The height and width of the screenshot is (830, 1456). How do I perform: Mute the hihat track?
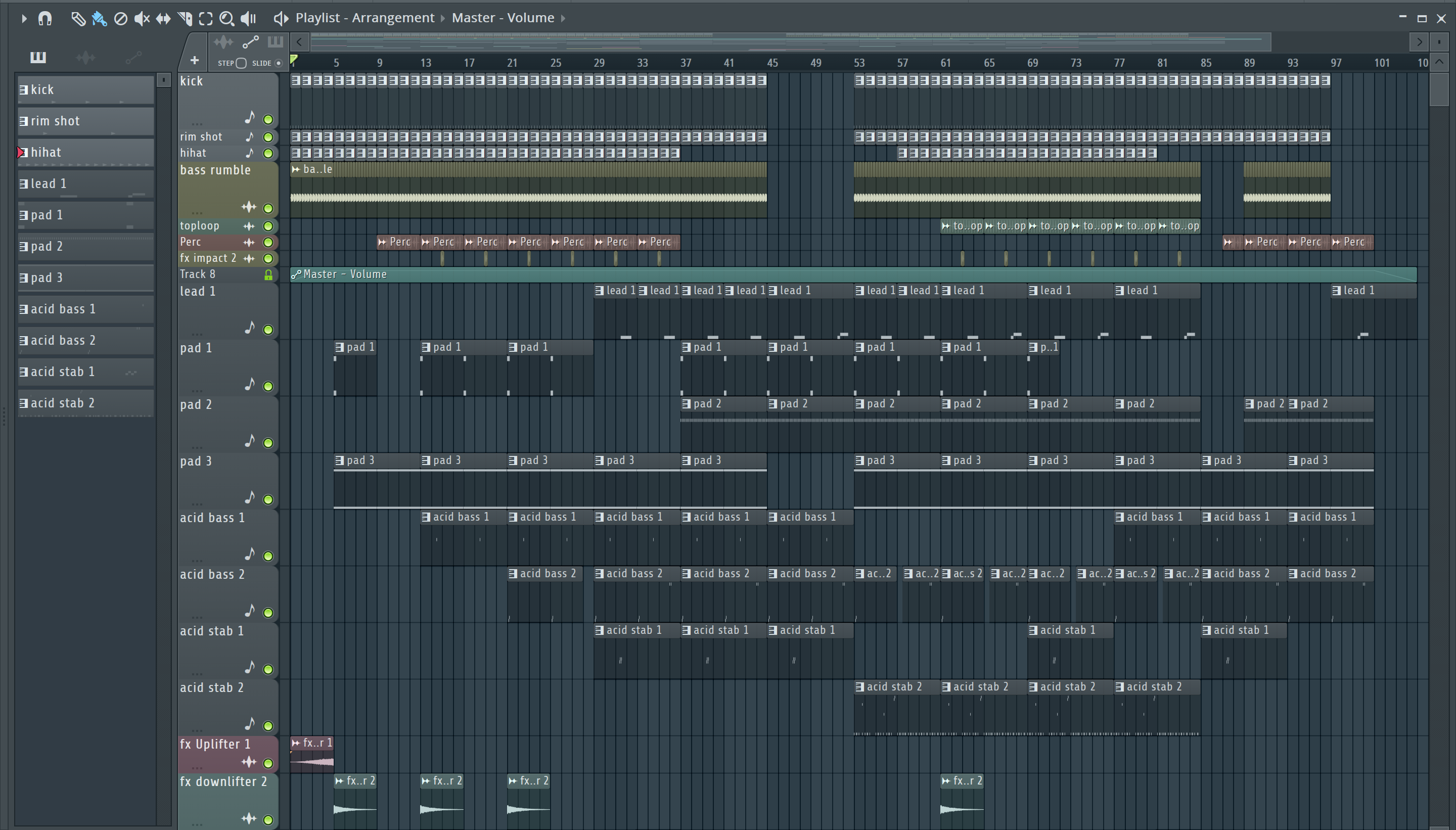[268, 153]
